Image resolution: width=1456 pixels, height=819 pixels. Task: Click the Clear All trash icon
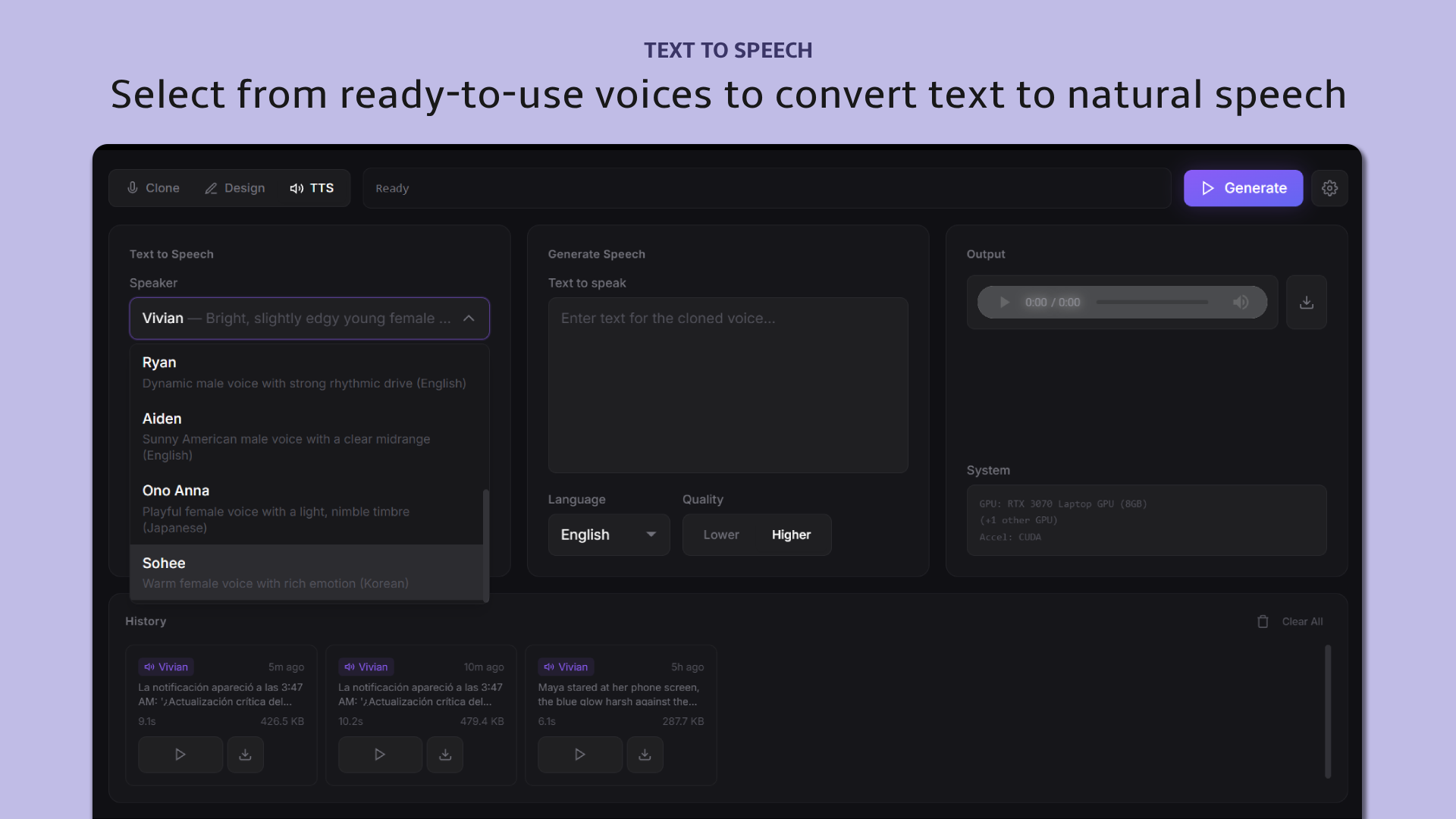tap(1263, 622)
